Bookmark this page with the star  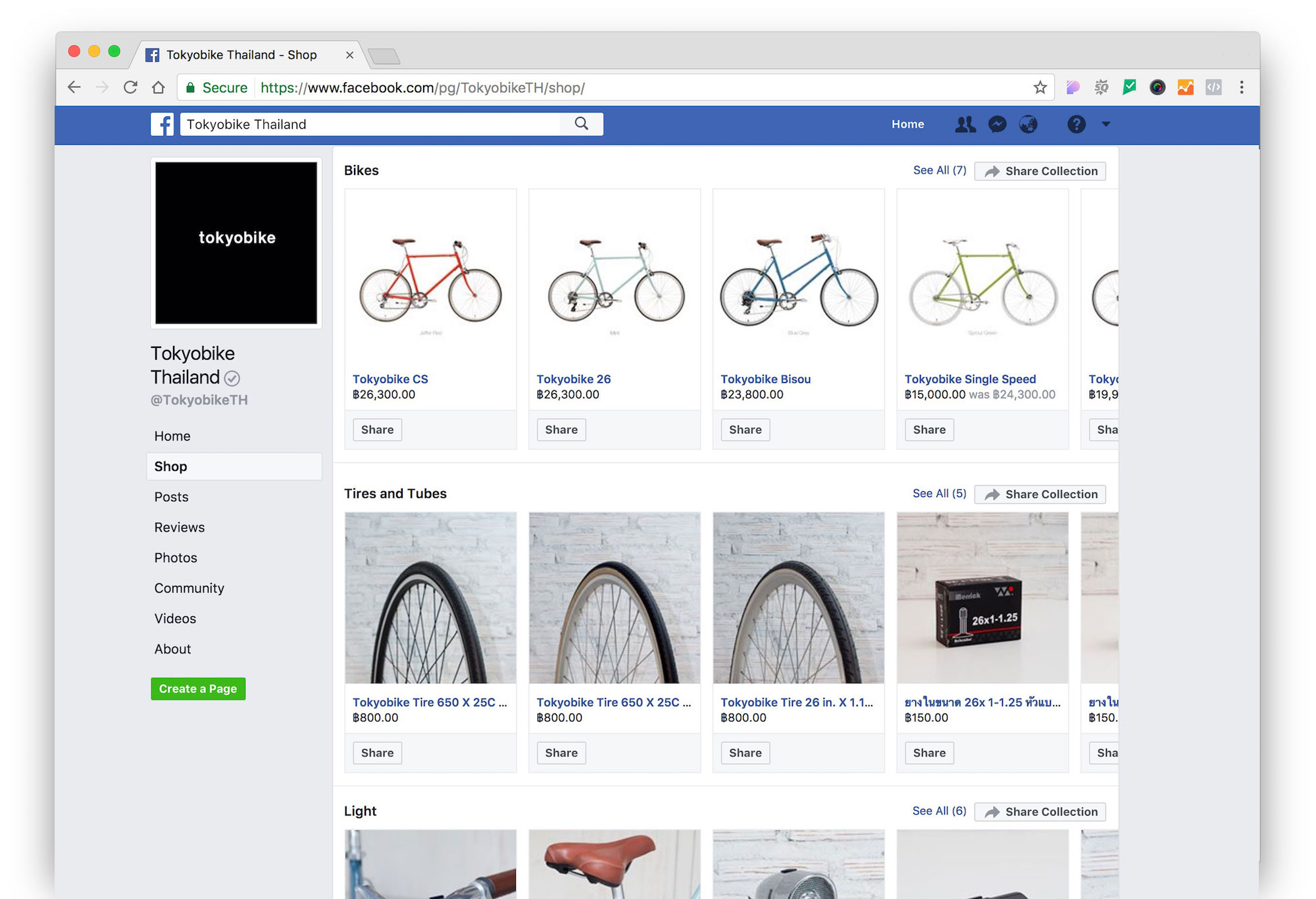click(x=1040, y=87)
